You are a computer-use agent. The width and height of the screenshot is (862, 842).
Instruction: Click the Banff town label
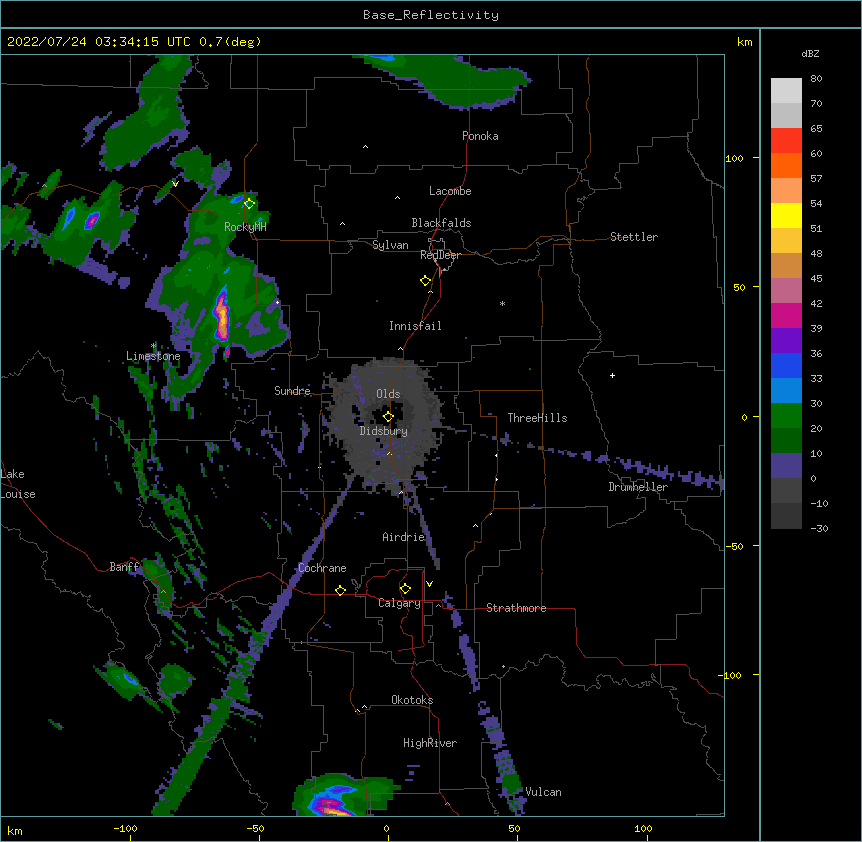point(124,567)
